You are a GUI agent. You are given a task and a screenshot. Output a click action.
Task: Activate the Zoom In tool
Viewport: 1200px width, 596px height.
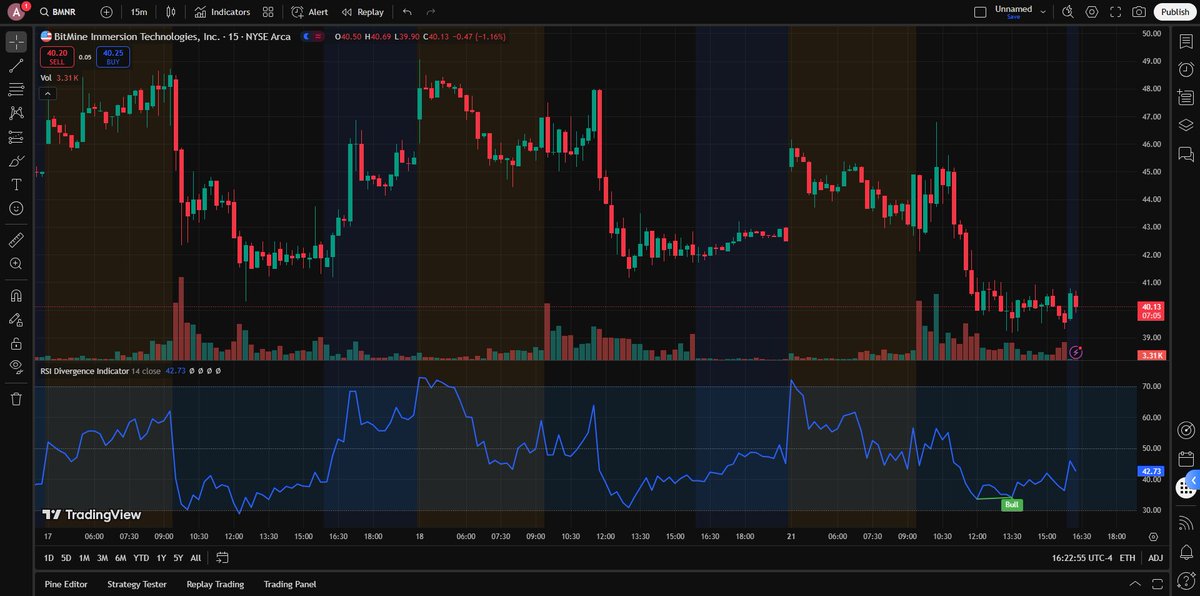pyautogui.click(x=16, y=264)
